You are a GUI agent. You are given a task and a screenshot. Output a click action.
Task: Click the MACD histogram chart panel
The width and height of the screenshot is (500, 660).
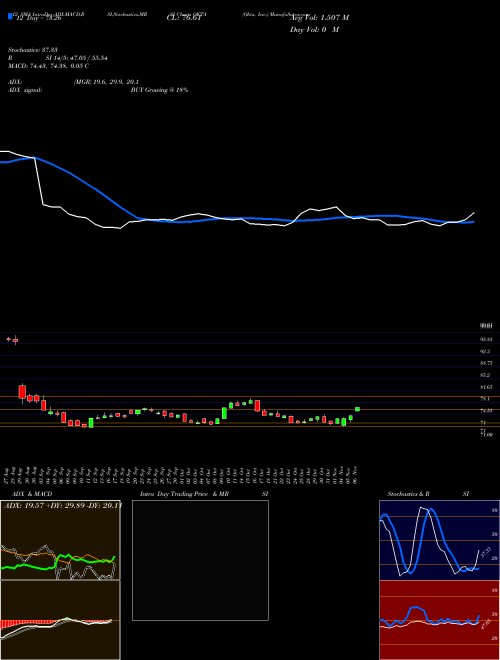(x=60, y=620)
